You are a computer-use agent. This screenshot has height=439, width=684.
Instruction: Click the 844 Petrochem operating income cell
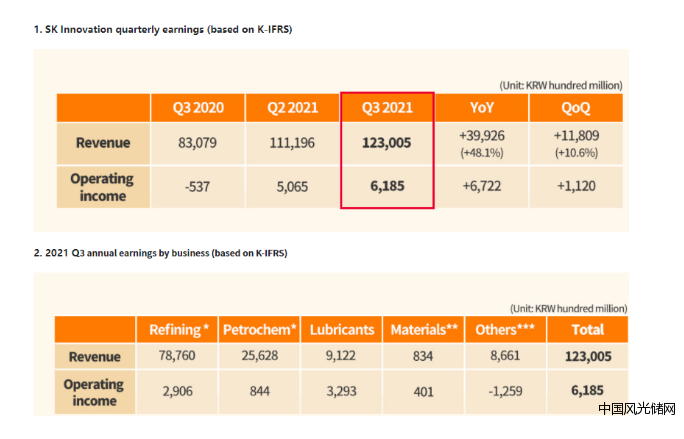(259, 391)
